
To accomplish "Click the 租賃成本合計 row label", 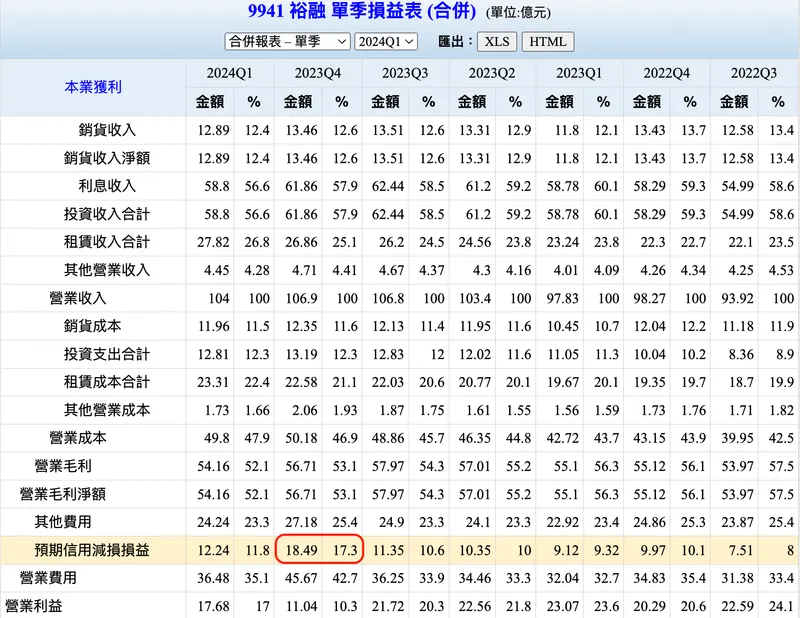I will click(107, 382).
